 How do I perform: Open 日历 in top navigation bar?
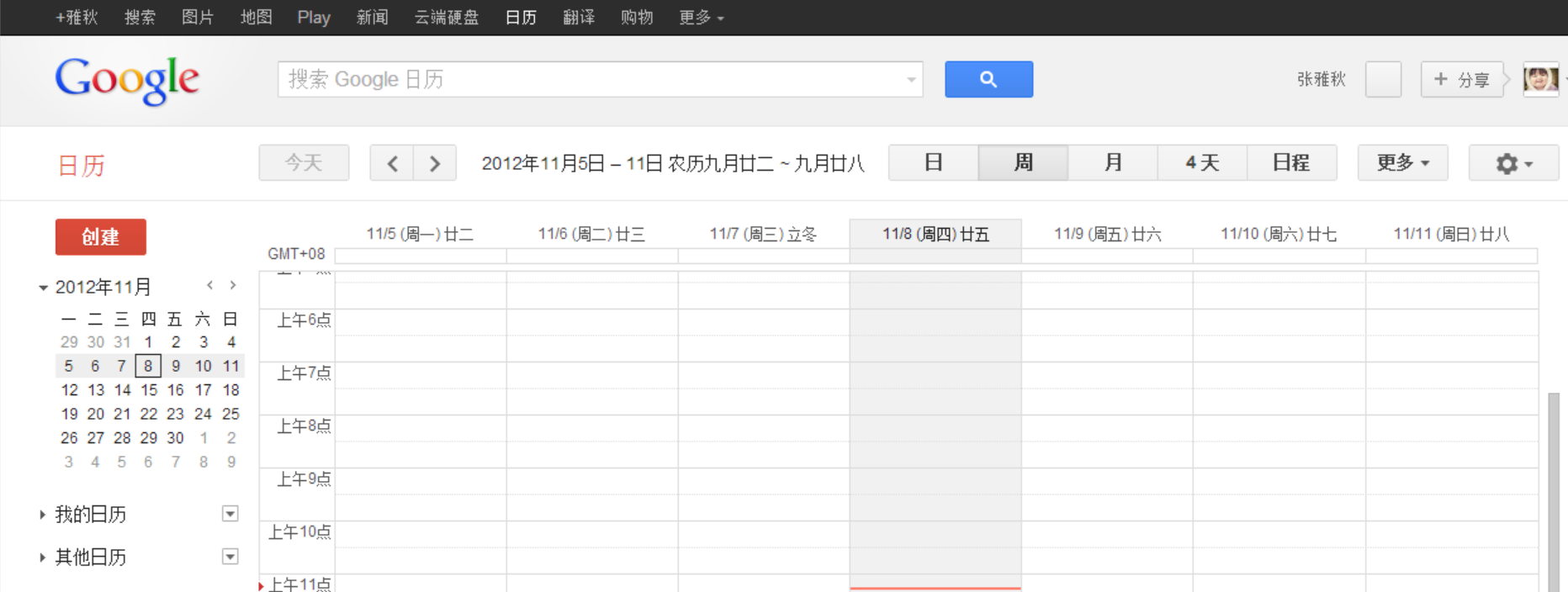[521, 18]
